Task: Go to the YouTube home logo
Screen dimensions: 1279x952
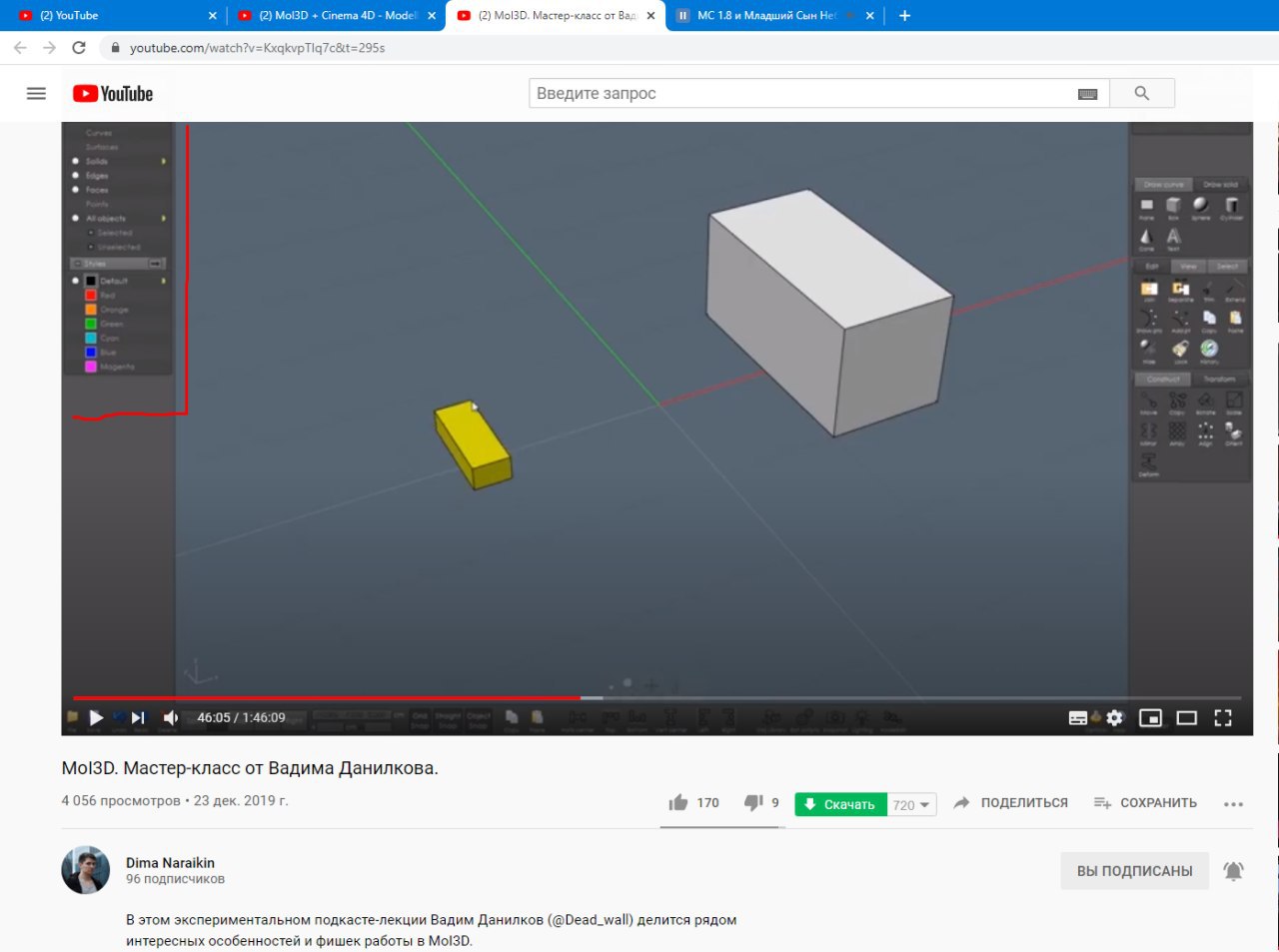Action: 113,93
